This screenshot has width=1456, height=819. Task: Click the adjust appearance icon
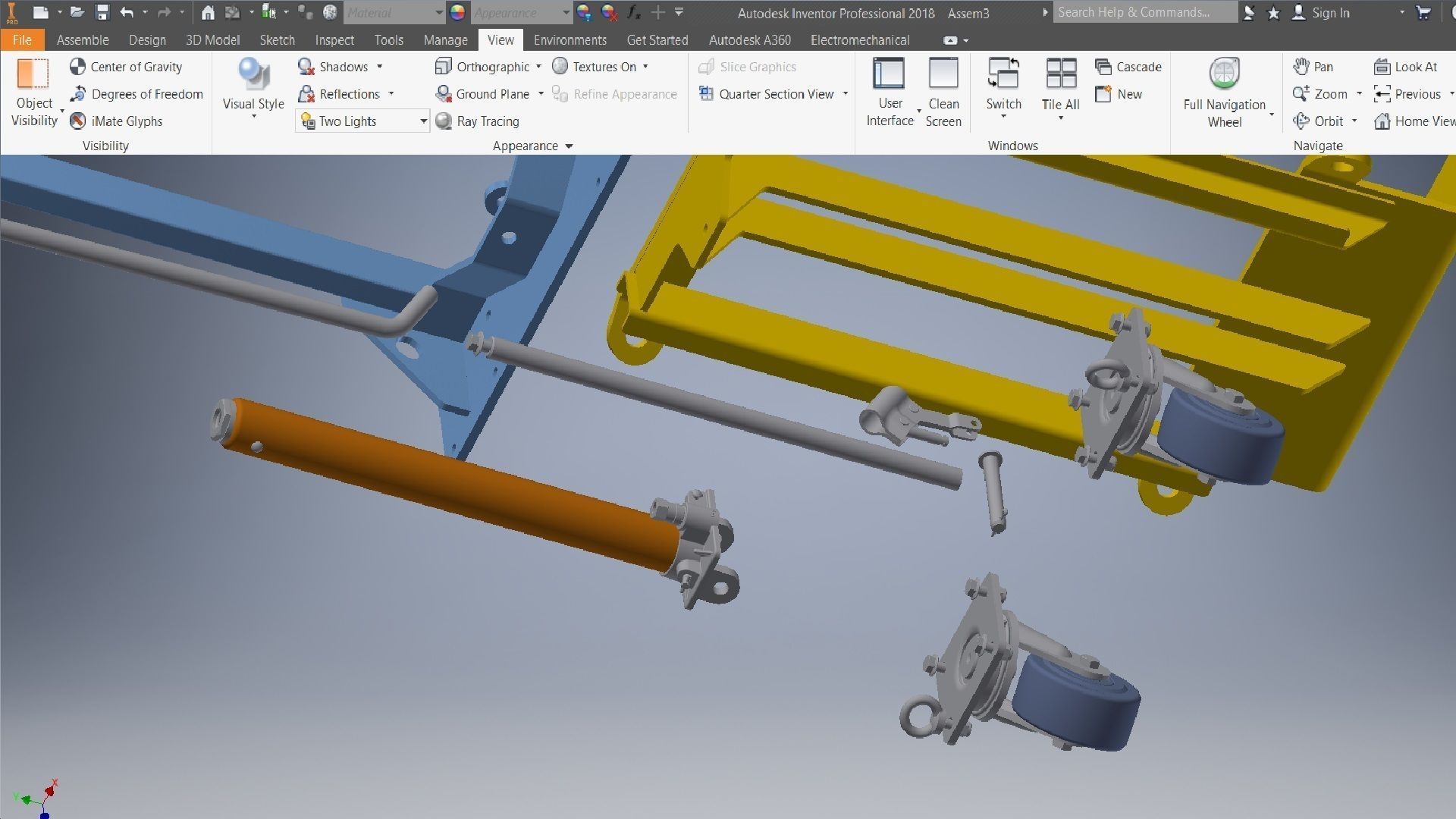[584, 12]
